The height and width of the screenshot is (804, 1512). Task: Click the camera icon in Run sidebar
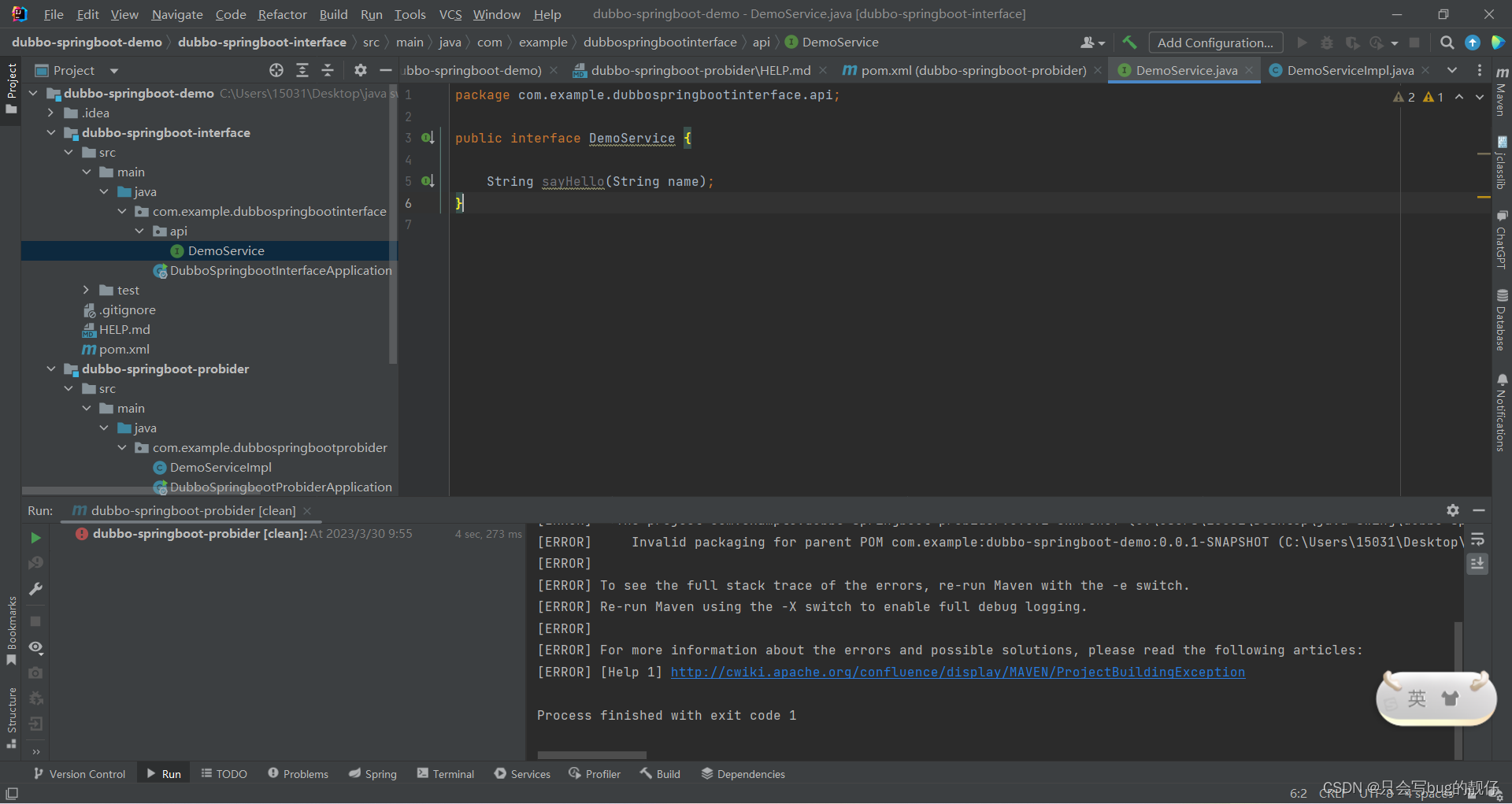tap(35, 673)
